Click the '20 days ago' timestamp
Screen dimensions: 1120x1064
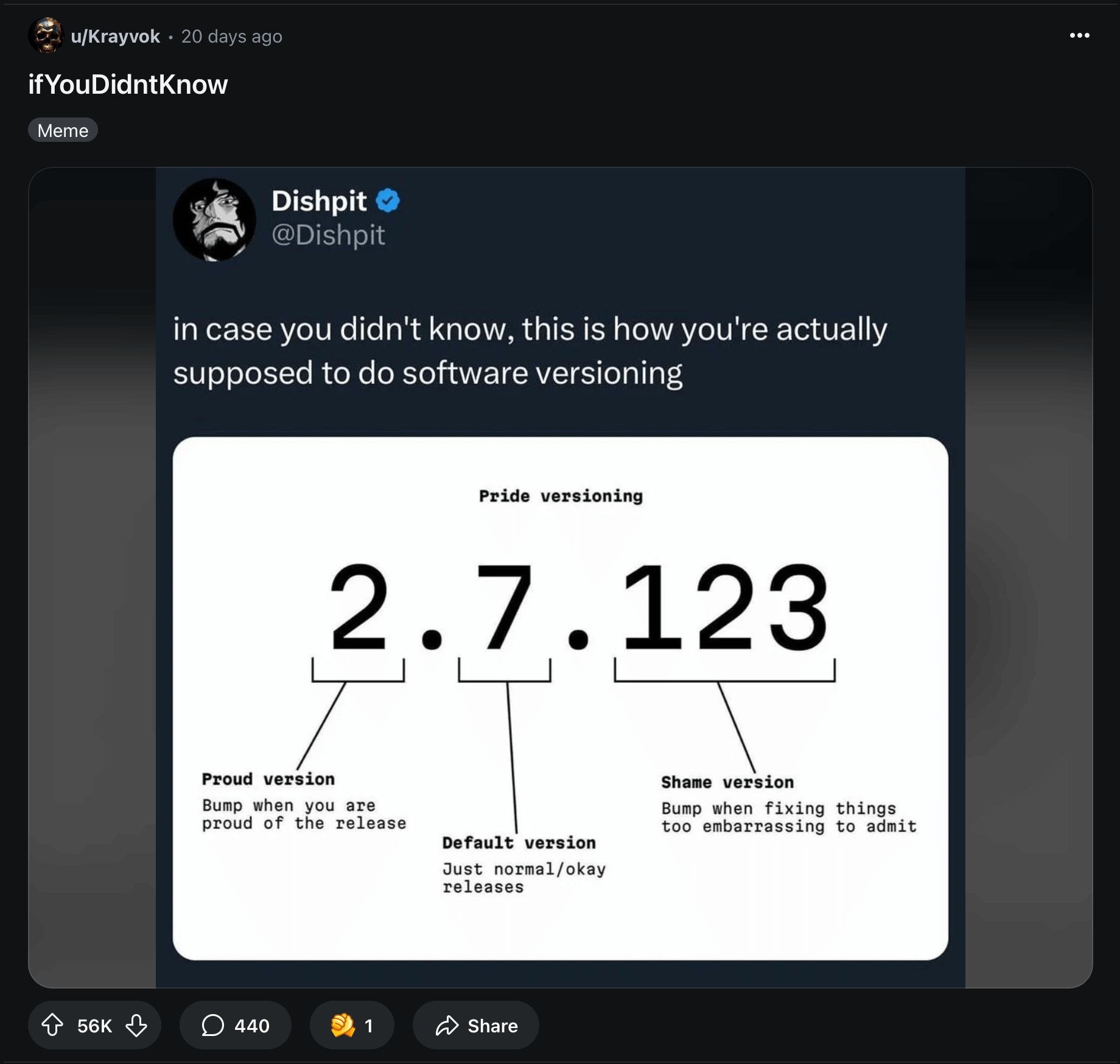(x=231, y=37)
